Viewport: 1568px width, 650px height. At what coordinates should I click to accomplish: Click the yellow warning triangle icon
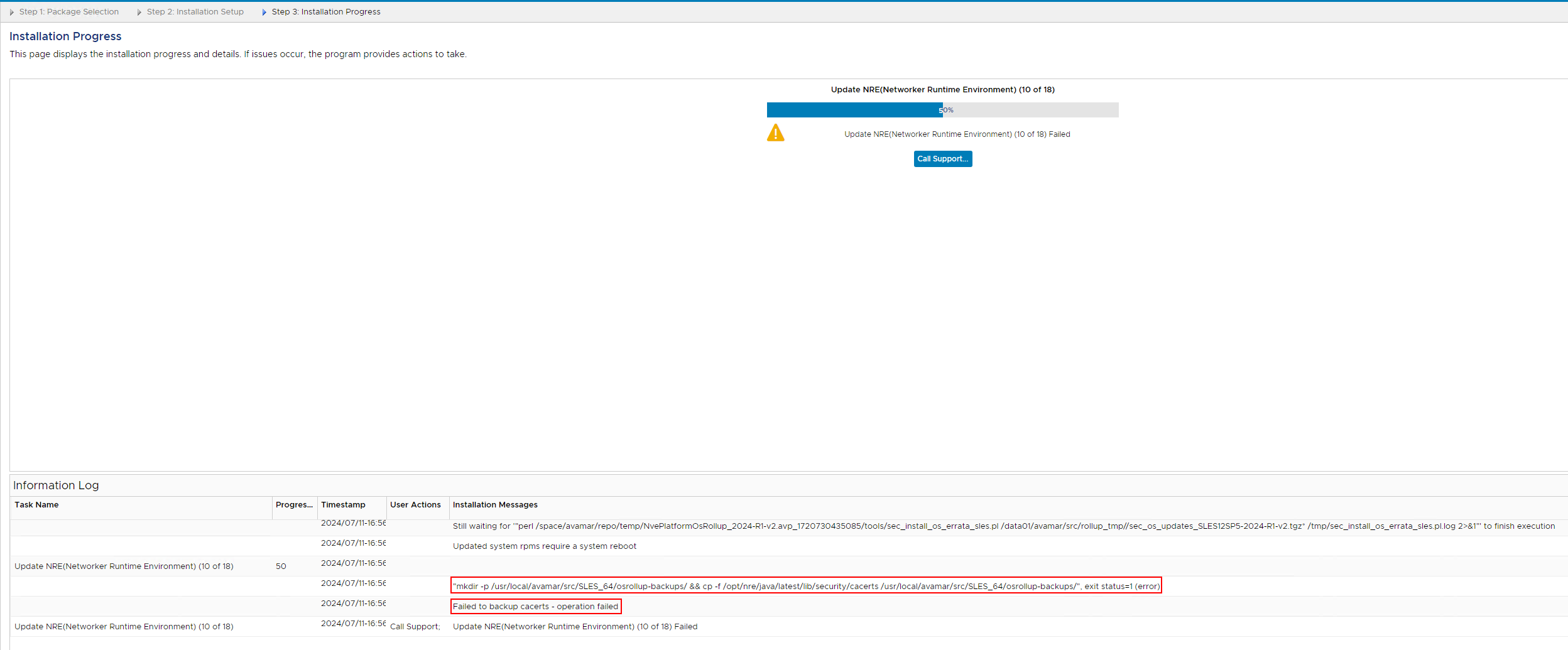coord(776,133)
